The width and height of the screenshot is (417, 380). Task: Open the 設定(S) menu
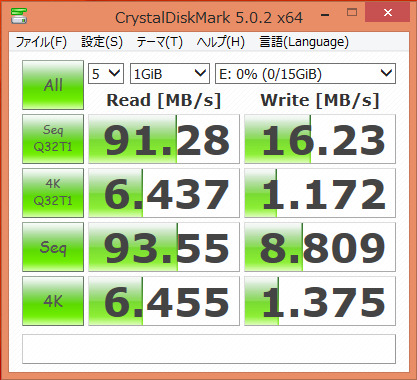102,42
